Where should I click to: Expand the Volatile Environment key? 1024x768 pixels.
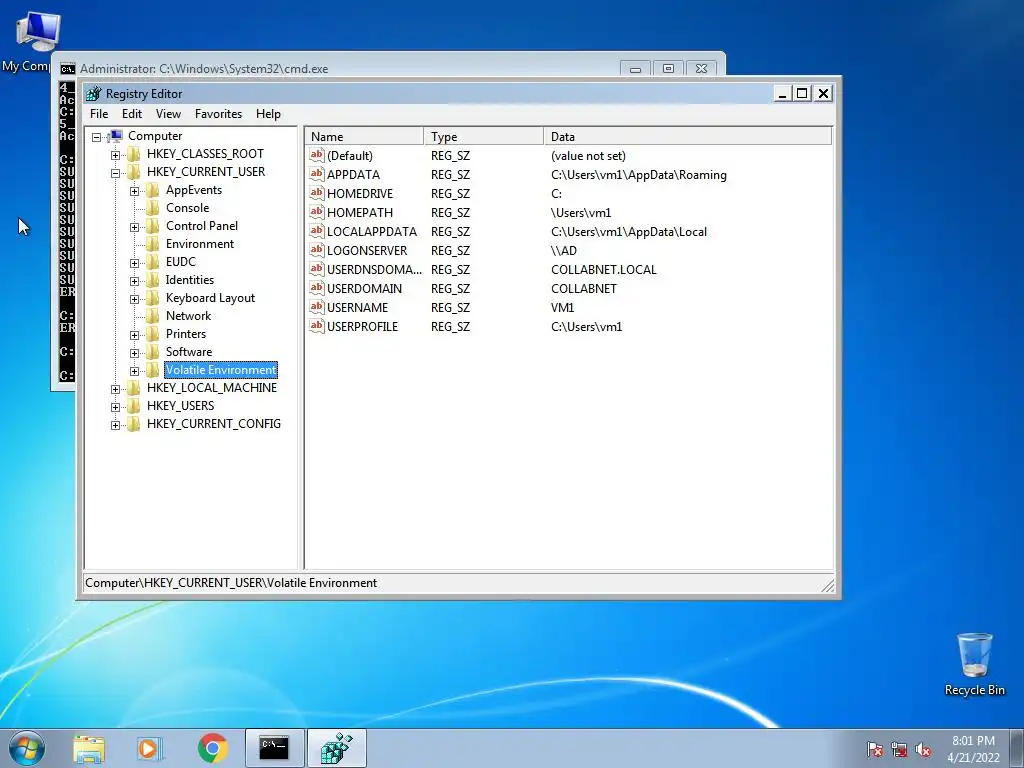[x=135, y=371]
